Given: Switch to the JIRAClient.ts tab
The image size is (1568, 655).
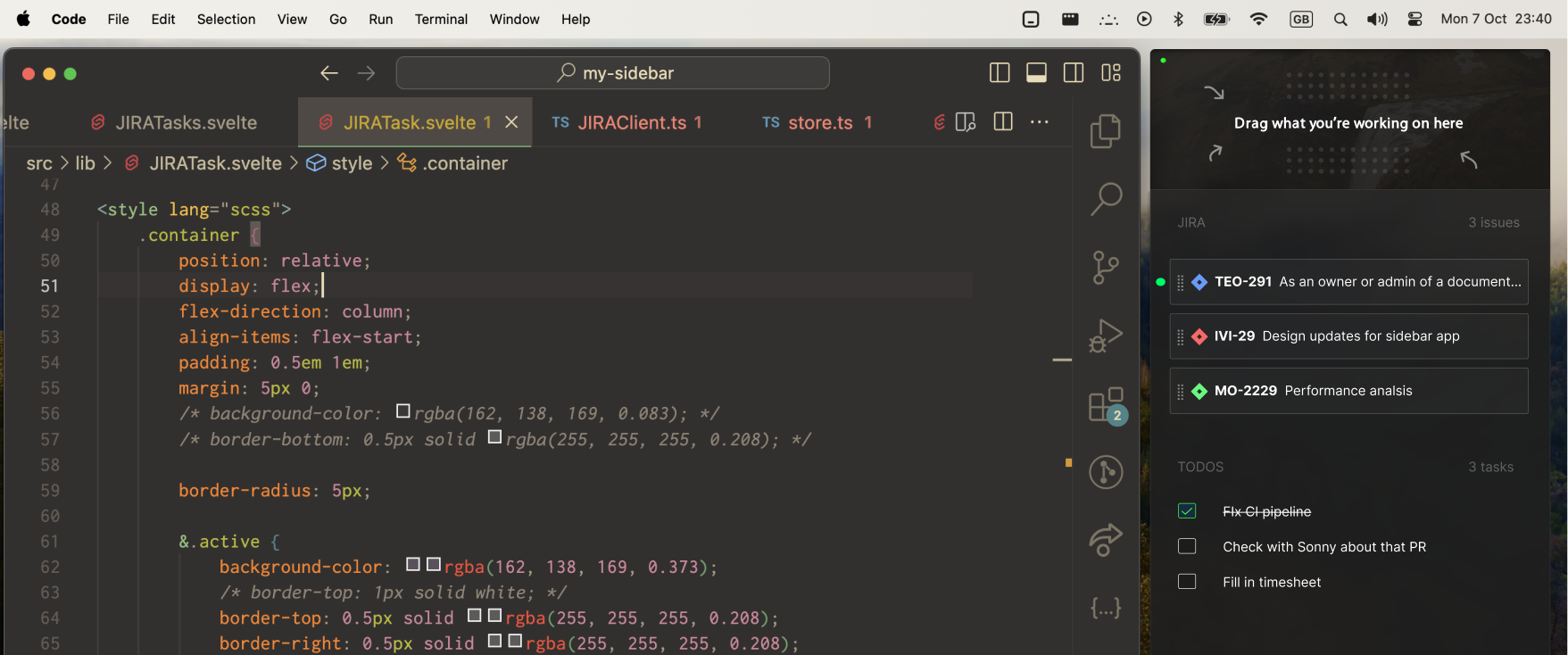Looking at the screenshot, I should (x=626, y=122).
